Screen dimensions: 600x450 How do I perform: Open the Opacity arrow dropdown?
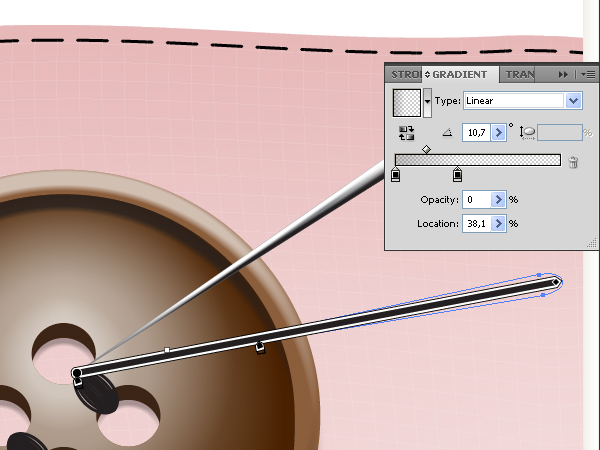[498, 199]
